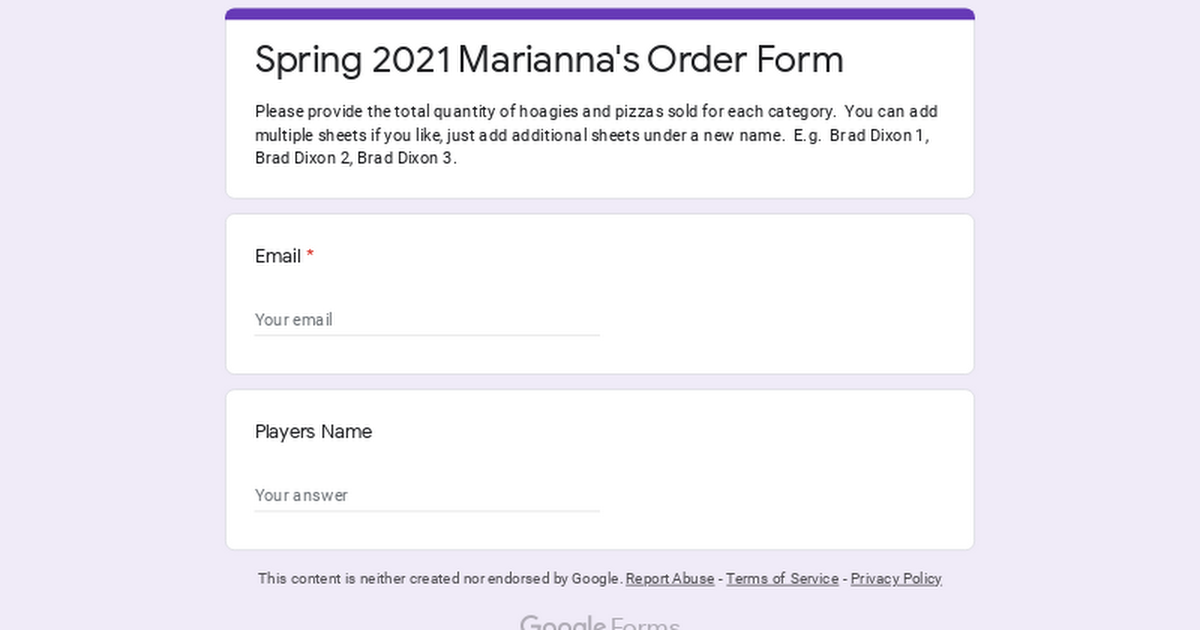Screen dimensions: 1200x630
Task: Click the purple header bar atop the form
Action: click(x=600, y=14)
